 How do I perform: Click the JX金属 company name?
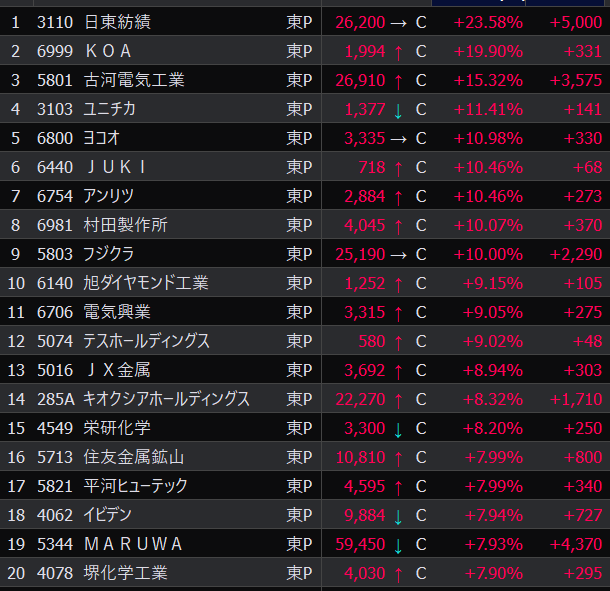tap(117, 371)
